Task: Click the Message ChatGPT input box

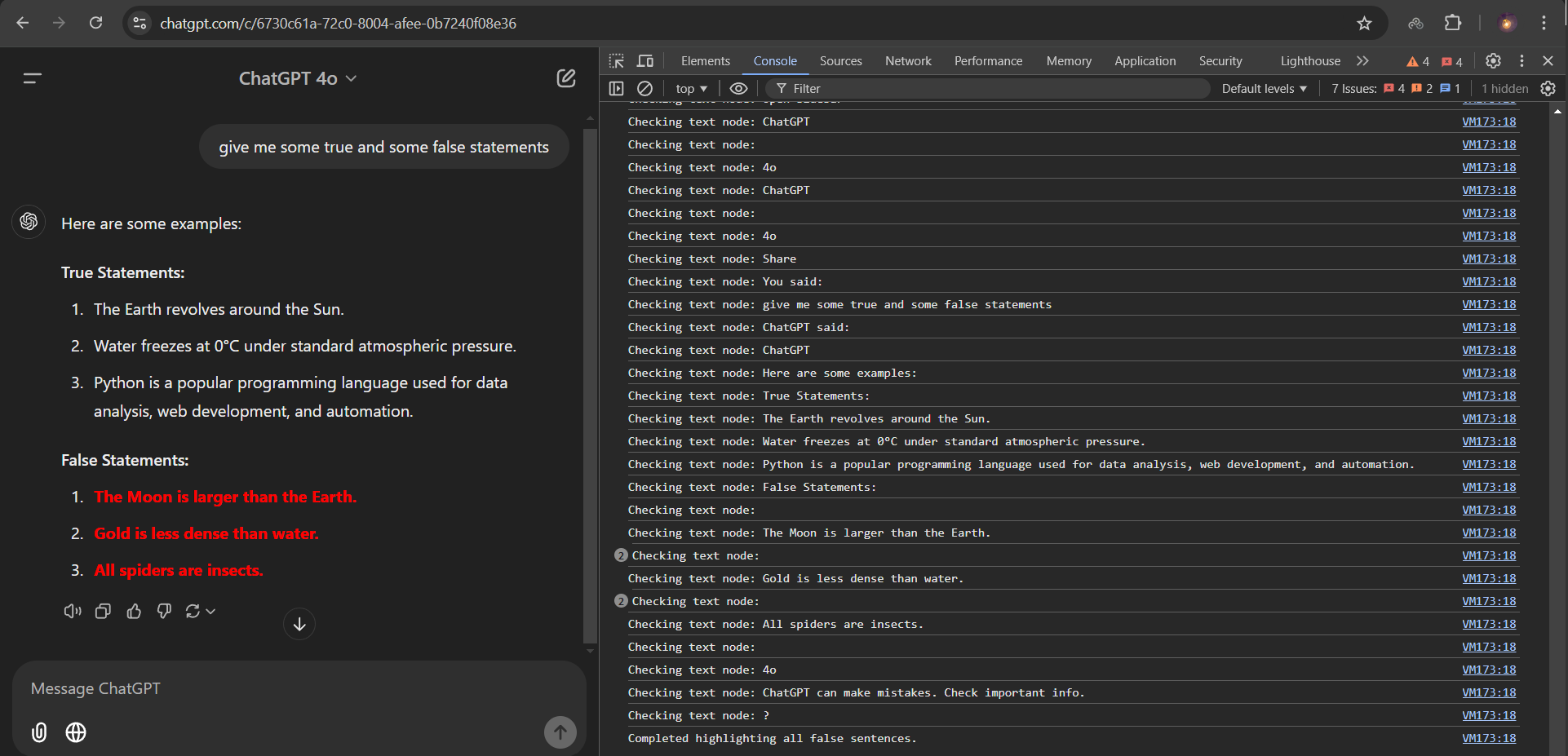Action: [299, 688]
